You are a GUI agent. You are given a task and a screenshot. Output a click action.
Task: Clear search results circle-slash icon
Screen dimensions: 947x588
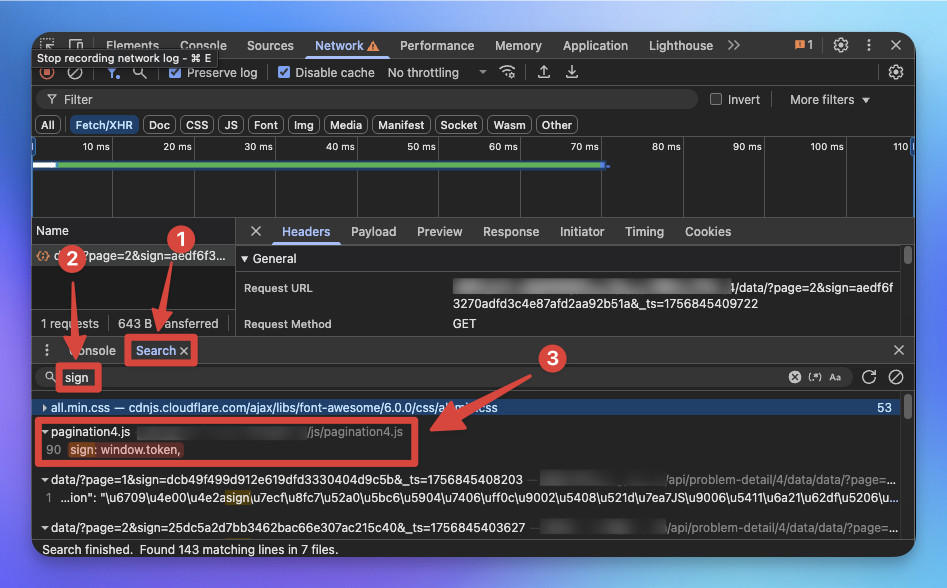point(896,377)
